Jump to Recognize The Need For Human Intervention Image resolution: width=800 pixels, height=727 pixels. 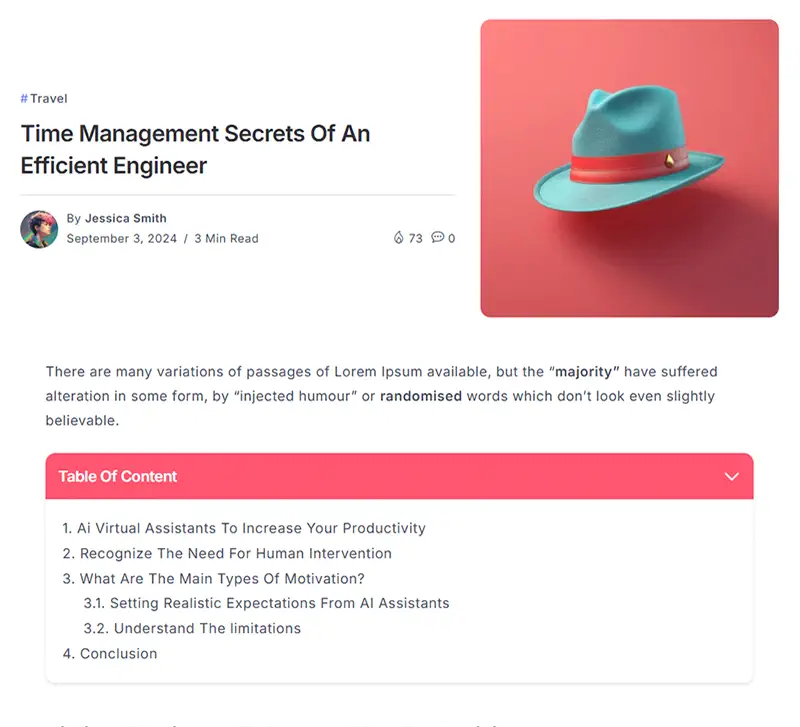click(x=227, y=554)
